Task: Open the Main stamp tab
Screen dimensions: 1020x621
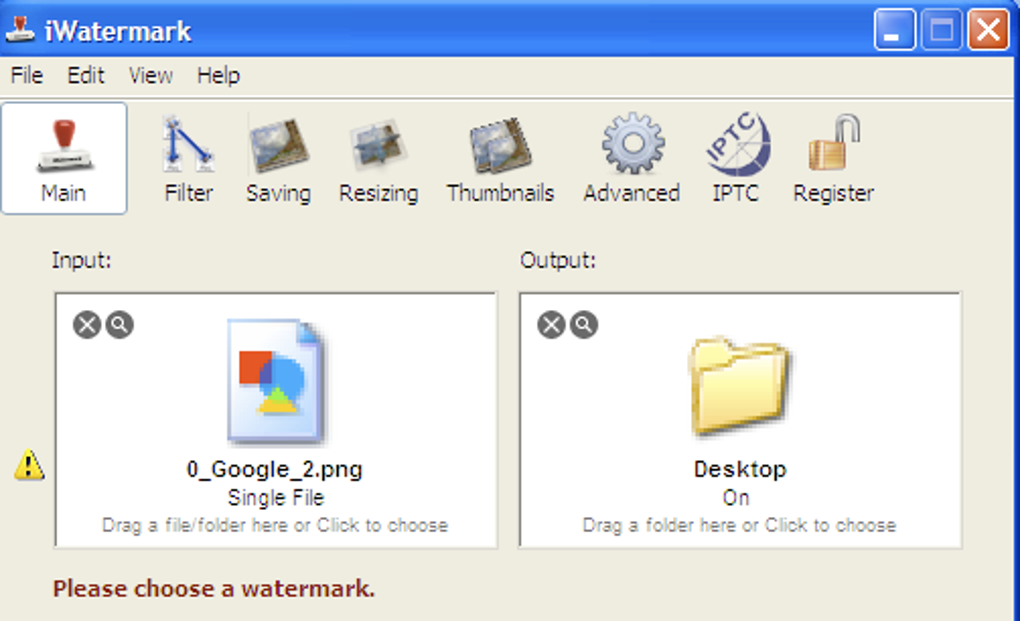Action: 64,158
